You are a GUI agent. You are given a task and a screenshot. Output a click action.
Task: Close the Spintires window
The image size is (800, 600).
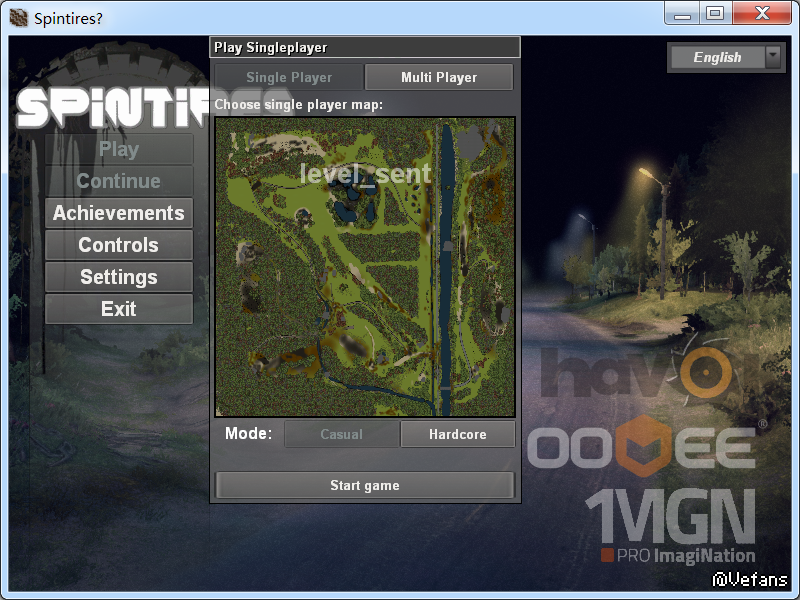pos(762,13)
